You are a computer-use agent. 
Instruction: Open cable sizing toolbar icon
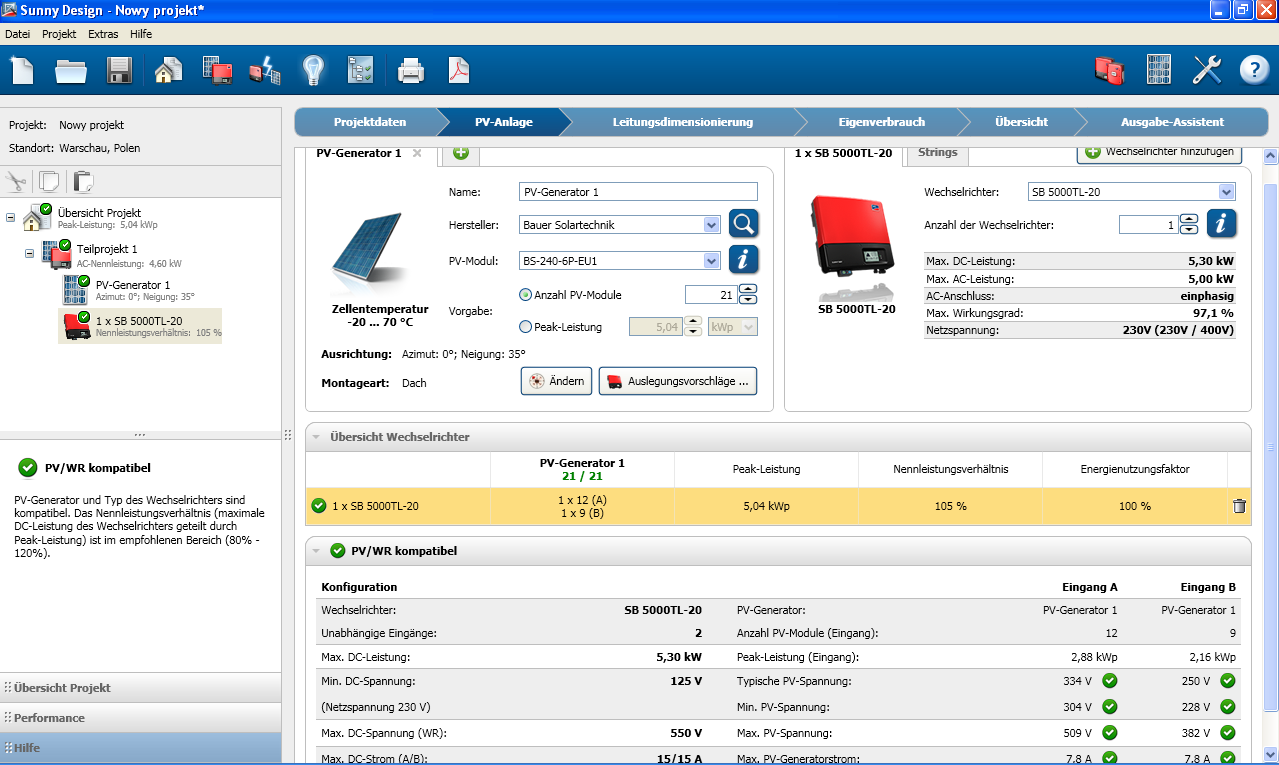pyautogui.click(x=265, y=70)
